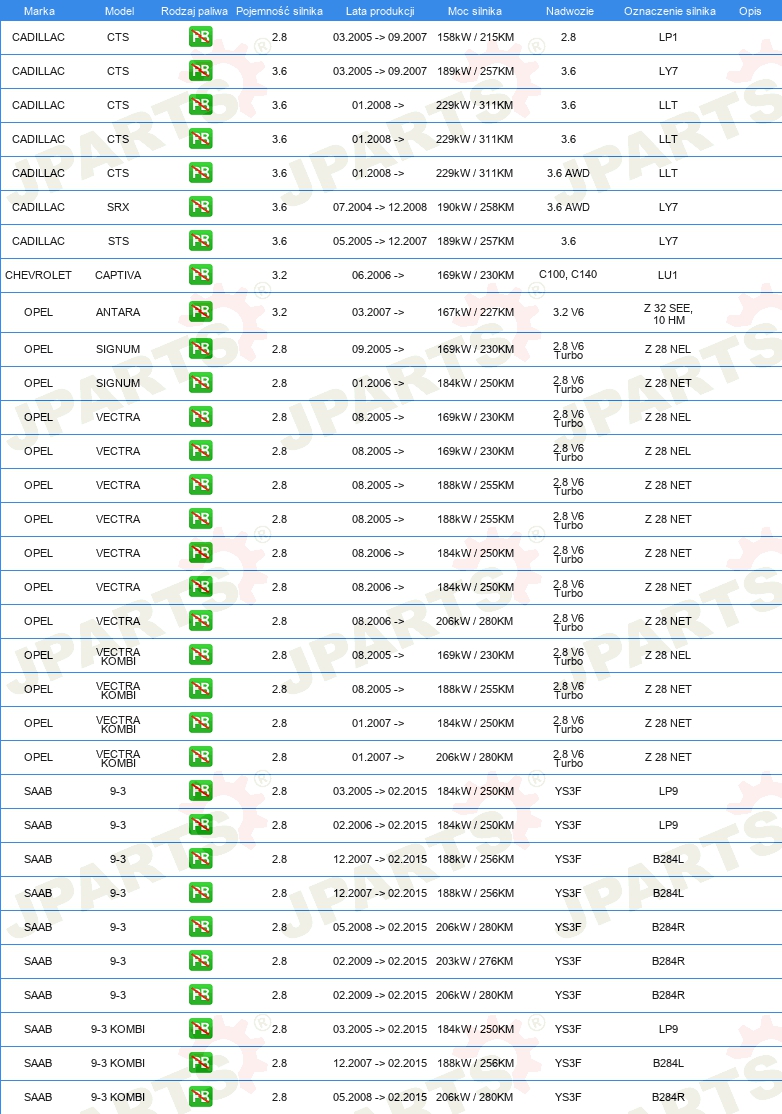The image size is (782, 1114).
Task: Click the fuel icon in the Vectra Kombi 206kW row
Action: [201, 757]
